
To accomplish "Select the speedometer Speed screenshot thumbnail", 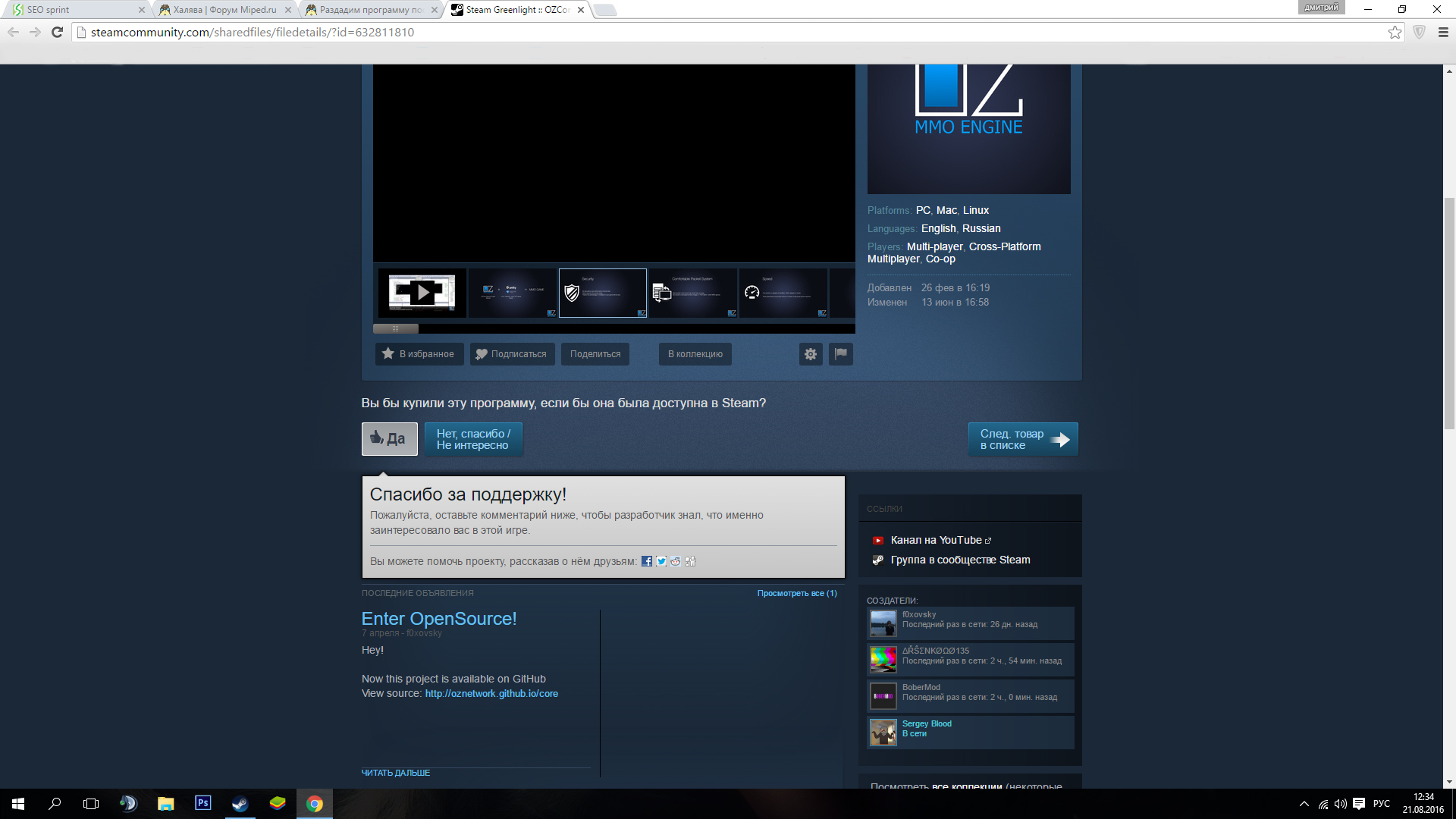I will (783, 293).
